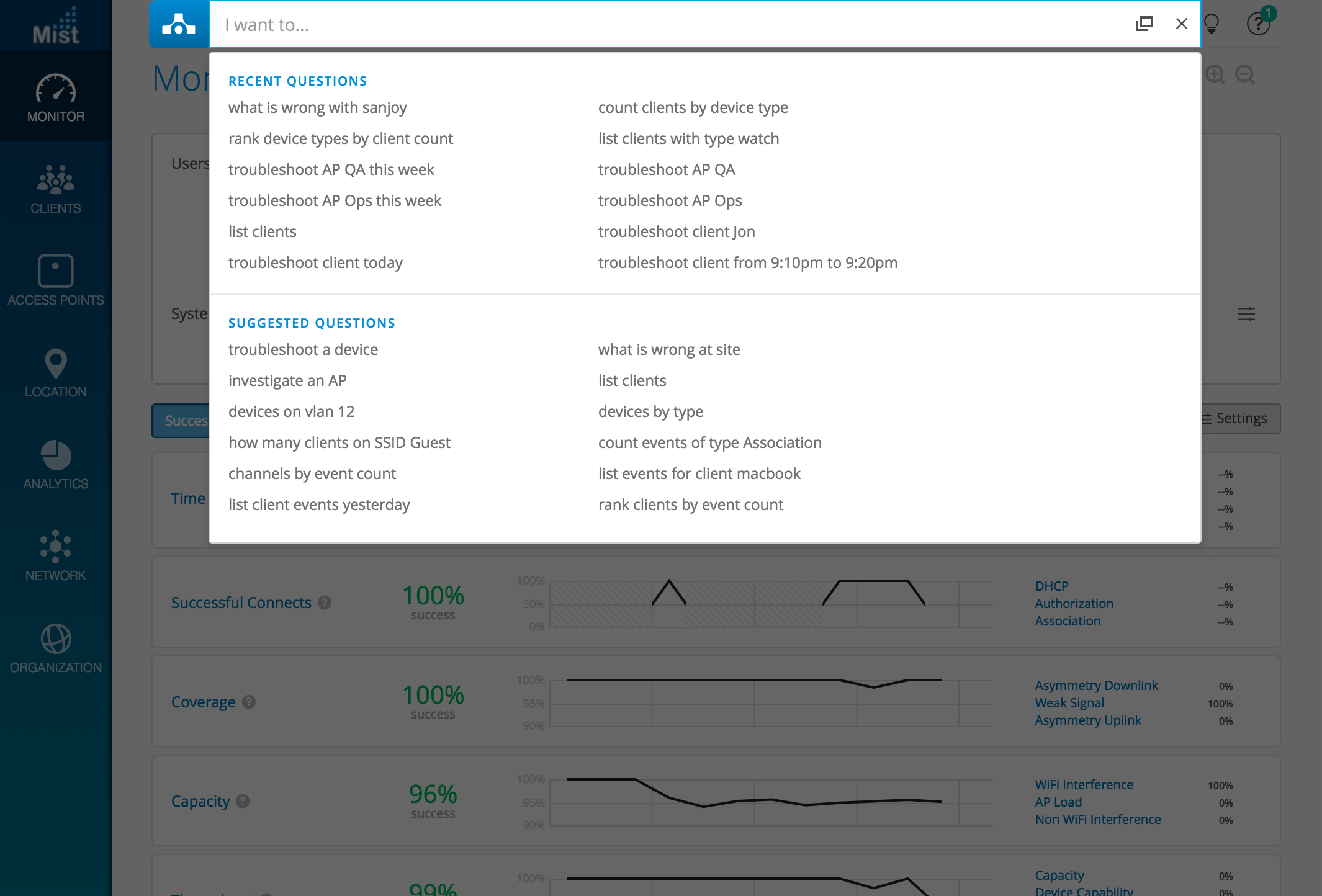Type in the 'I want to...' field
Viewport: 1322px width, 896px height.
[670, 25]
